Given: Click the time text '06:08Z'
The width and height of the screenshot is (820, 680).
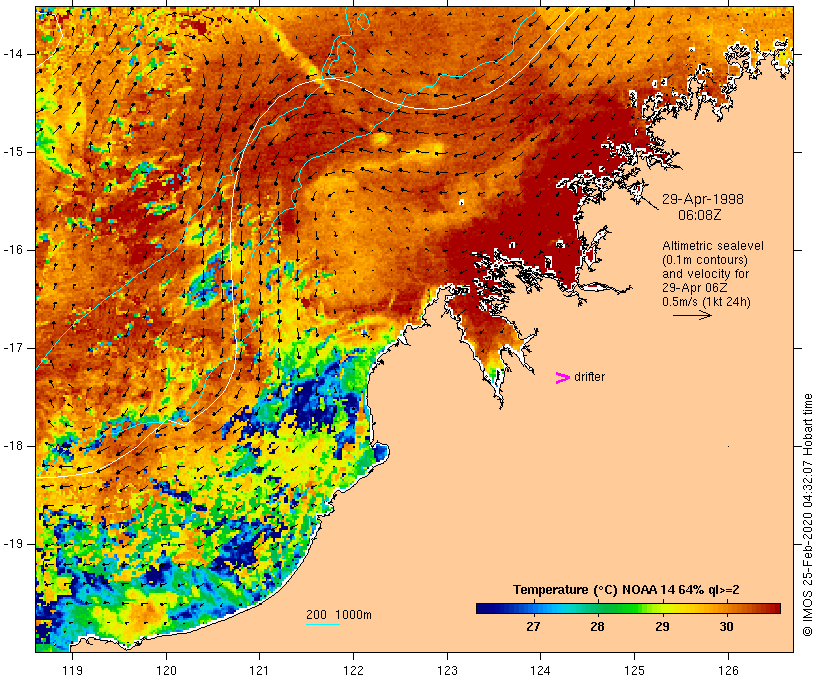Looking at the screenshot, I should click(x=700, y=214).
